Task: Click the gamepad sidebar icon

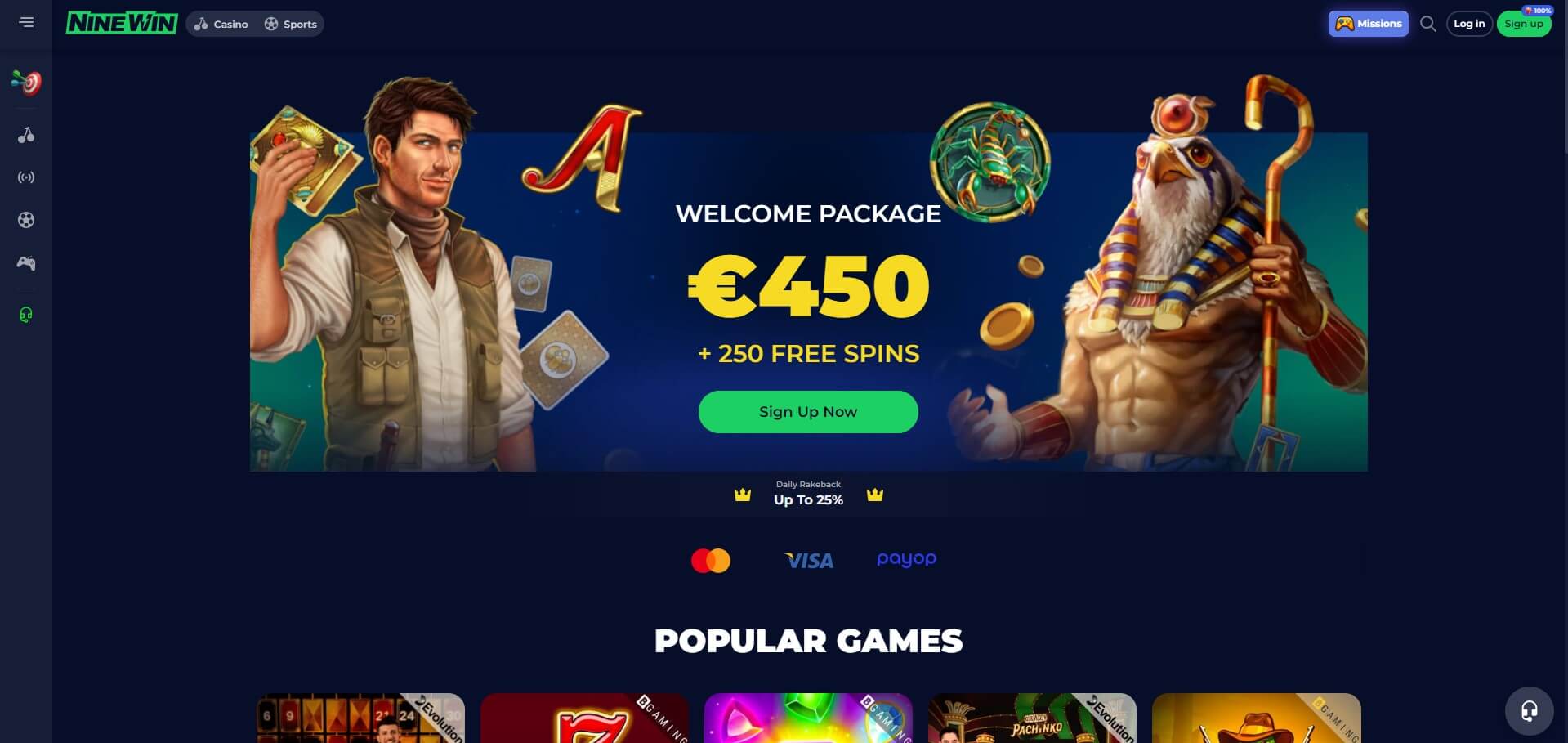Action: [x=26, y=263]
